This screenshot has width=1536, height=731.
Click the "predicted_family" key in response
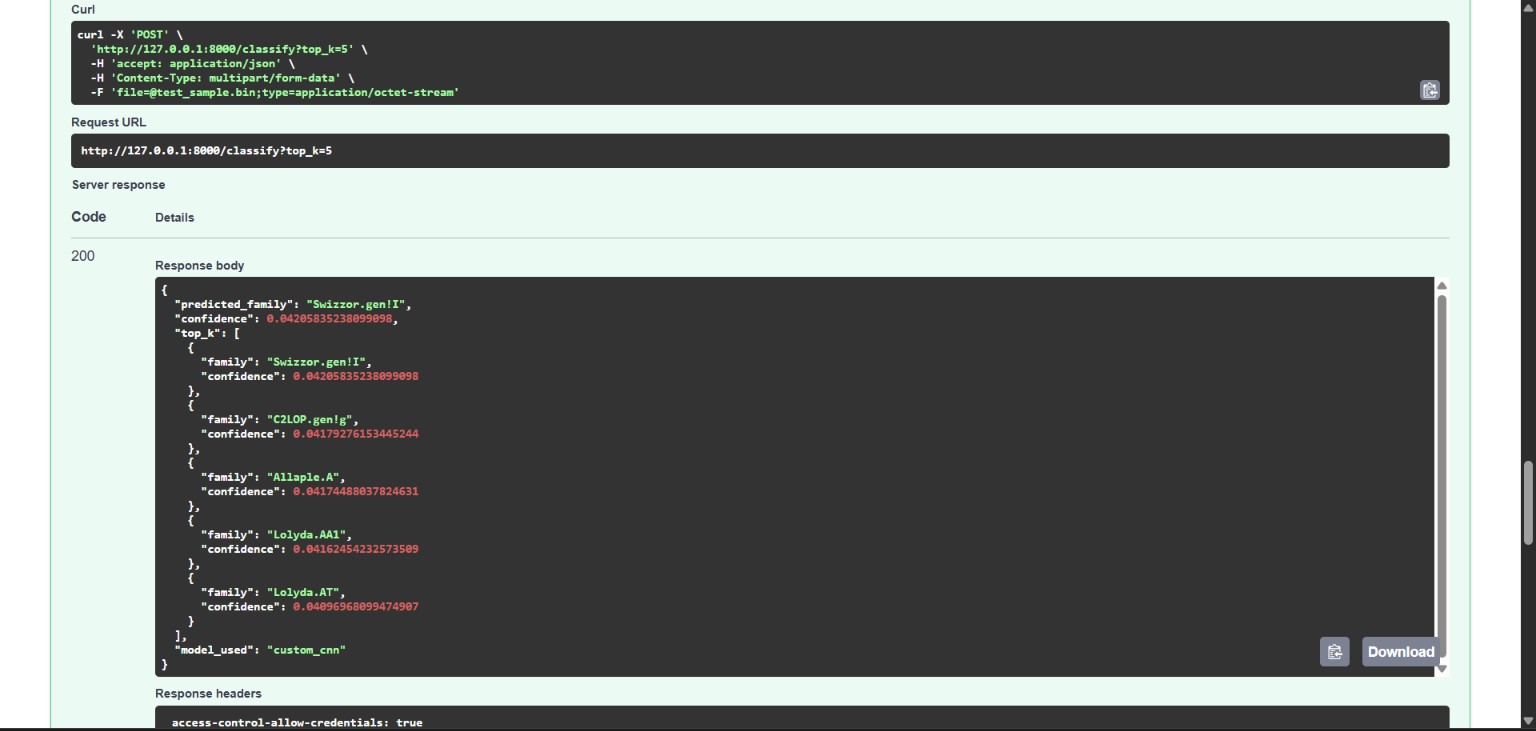(x=236, y=304)
